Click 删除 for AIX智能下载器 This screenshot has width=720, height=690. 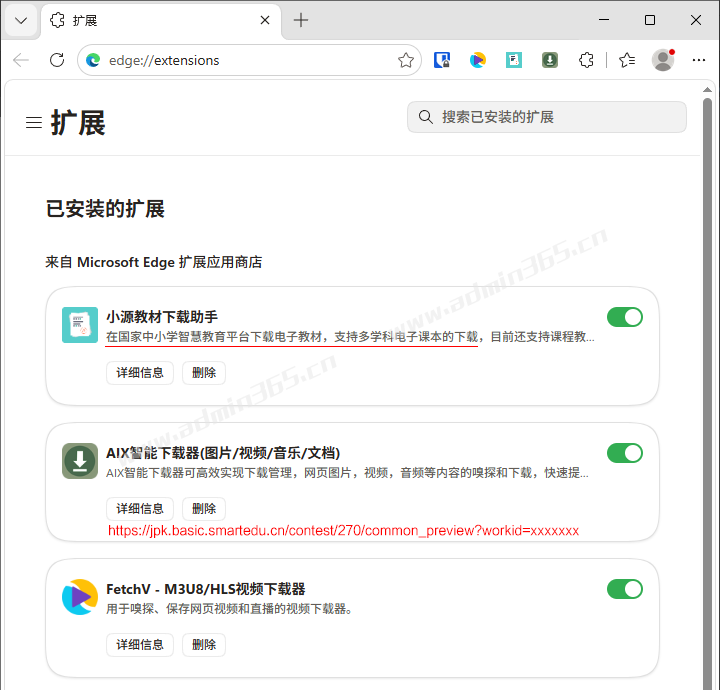pyautogui.click(x=204, y=509)
